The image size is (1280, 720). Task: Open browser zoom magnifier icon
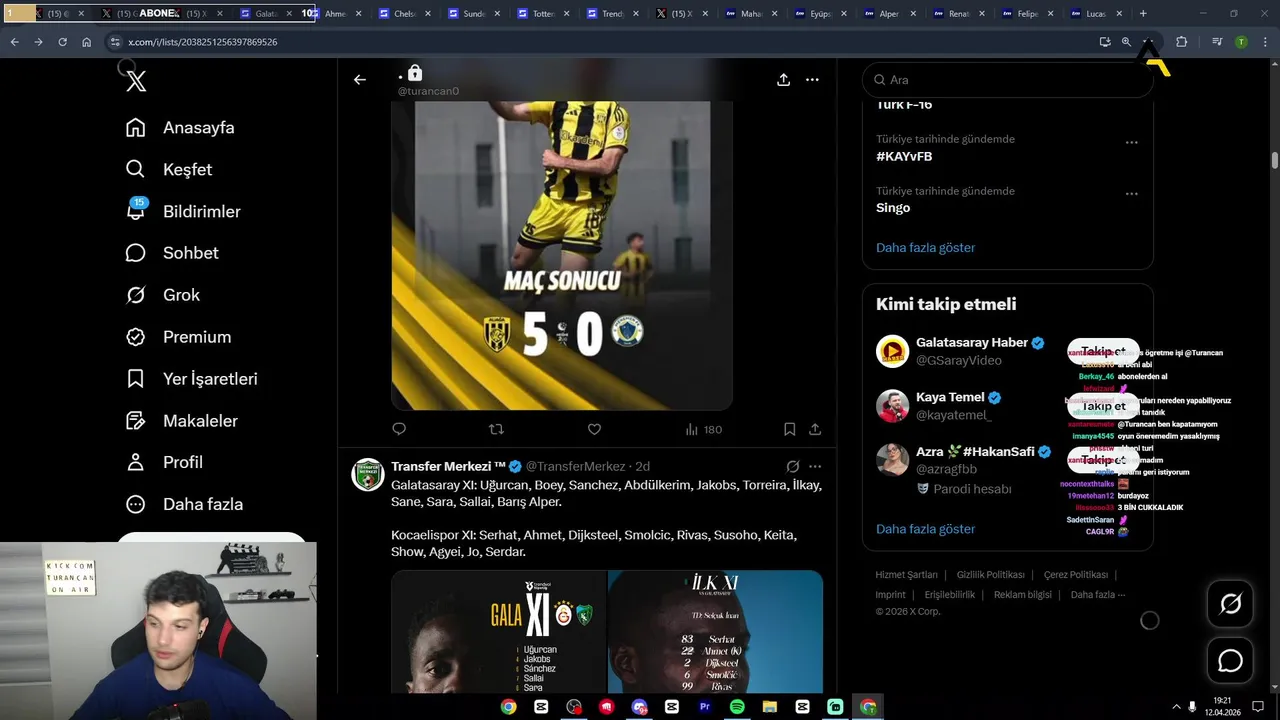pyautogui.click(x=1126, y=42)
